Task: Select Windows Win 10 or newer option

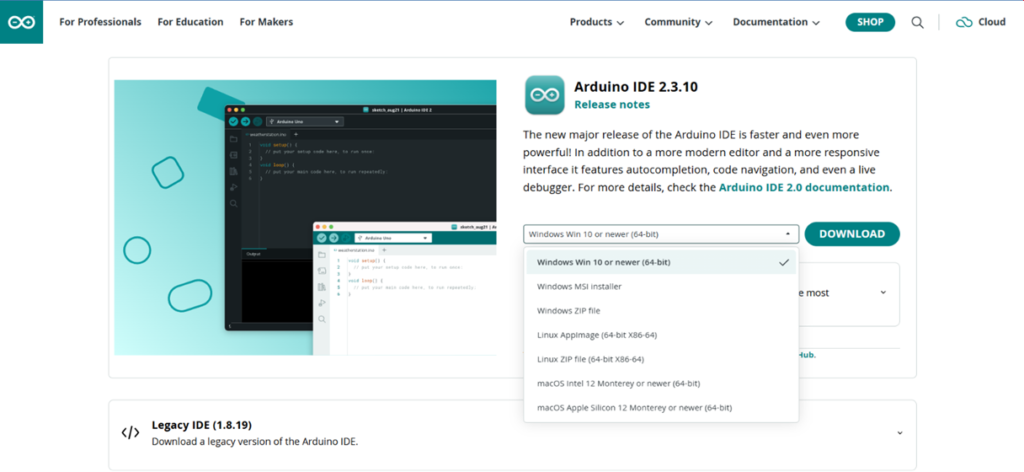Action: pos(661,262)
